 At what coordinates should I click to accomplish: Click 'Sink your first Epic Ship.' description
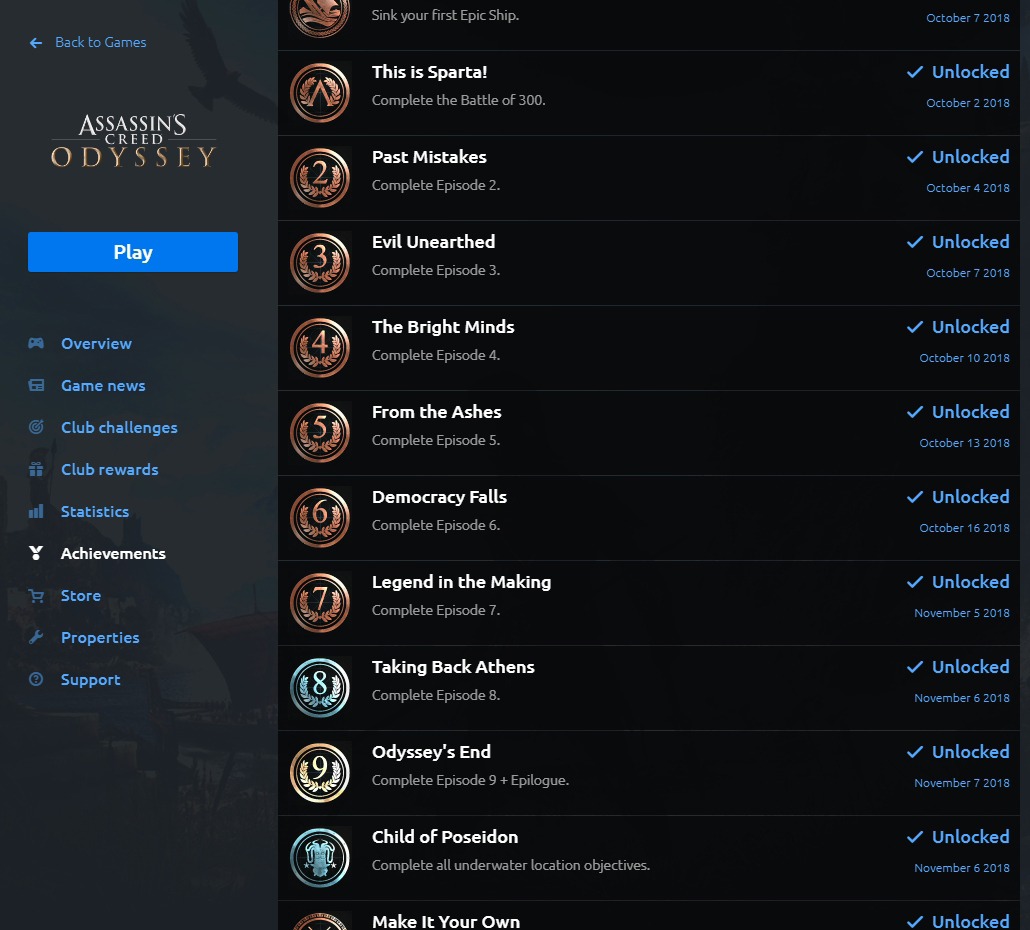tap(445, 15)
